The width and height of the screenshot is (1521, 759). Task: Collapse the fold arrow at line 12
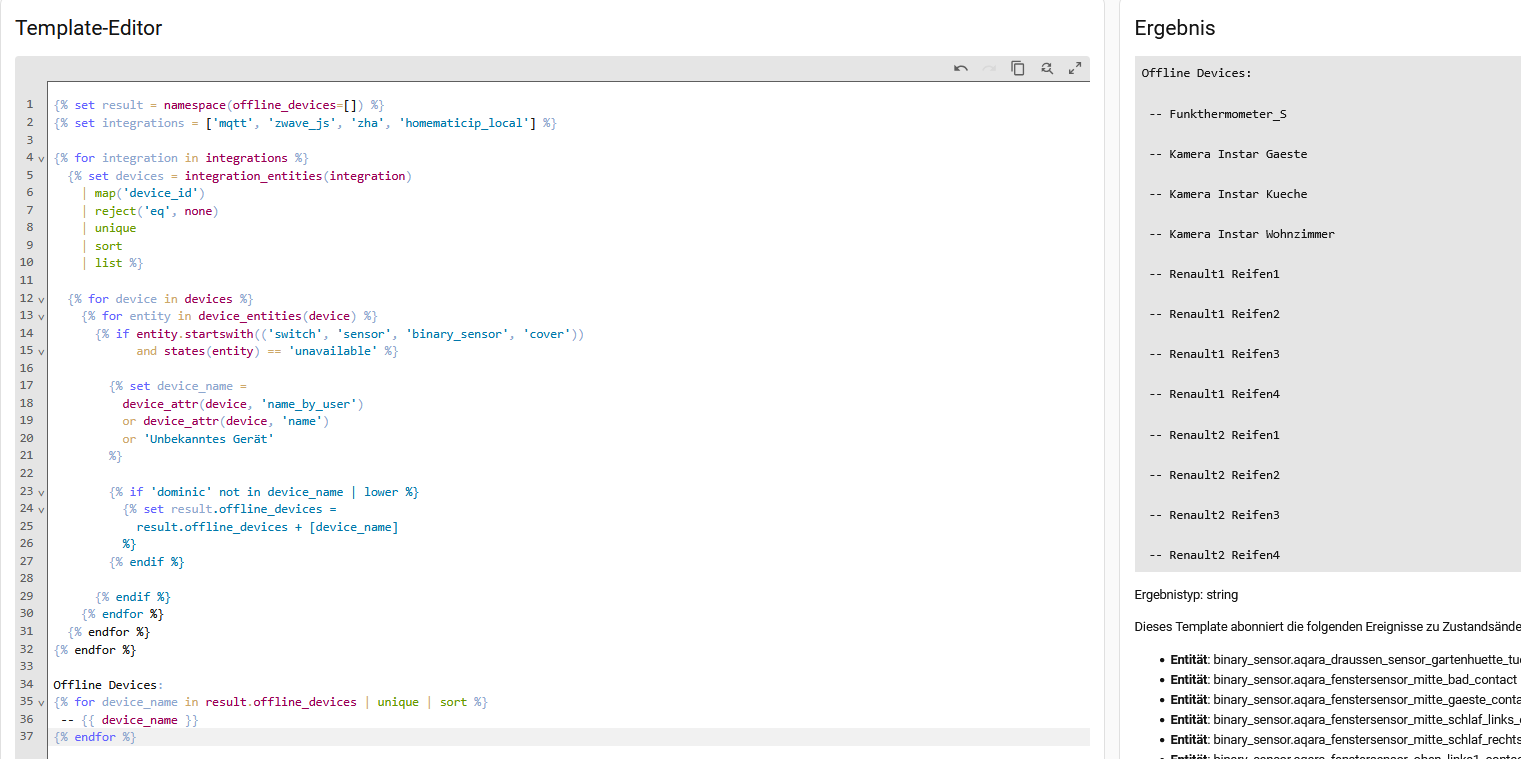(41, 299)
